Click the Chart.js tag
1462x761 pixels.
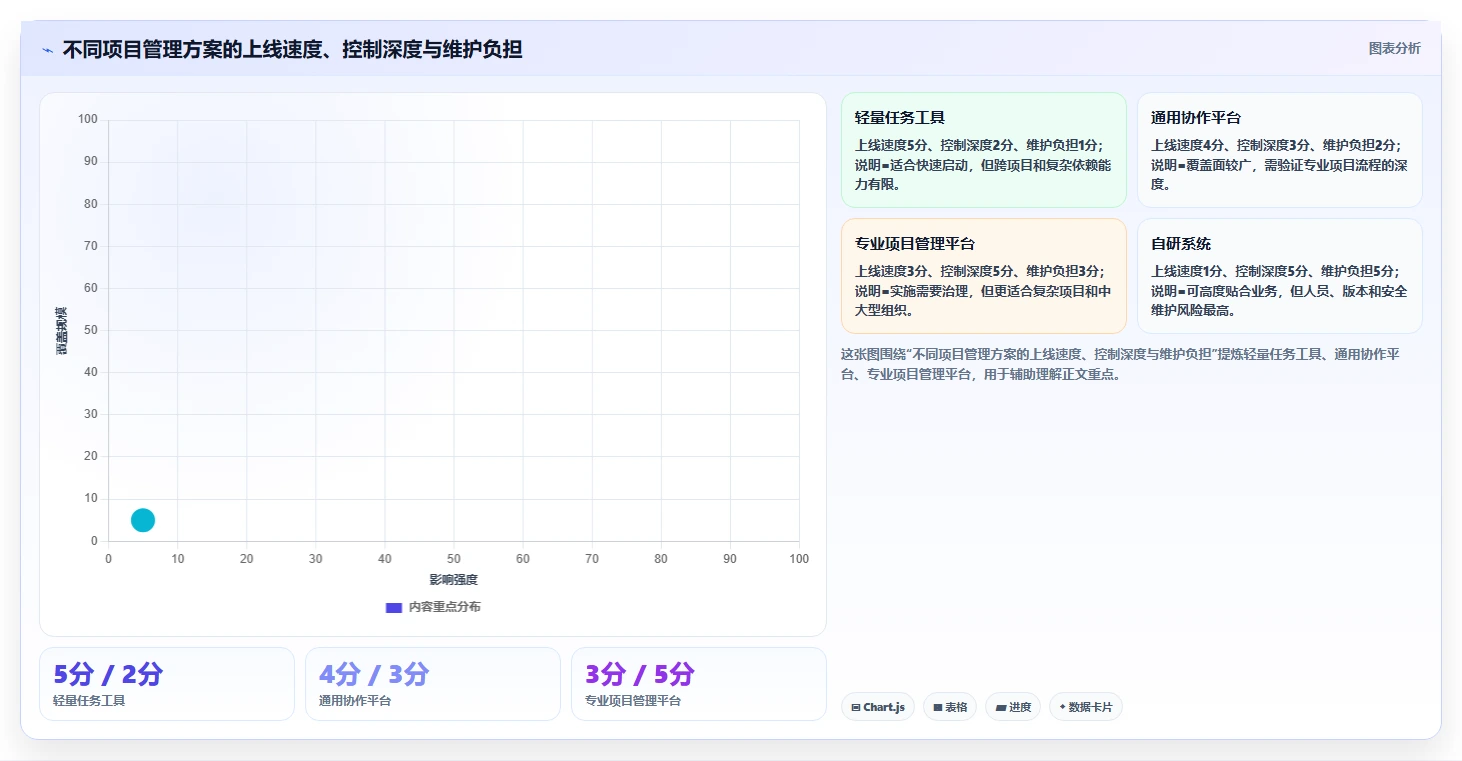click(878, 707)
